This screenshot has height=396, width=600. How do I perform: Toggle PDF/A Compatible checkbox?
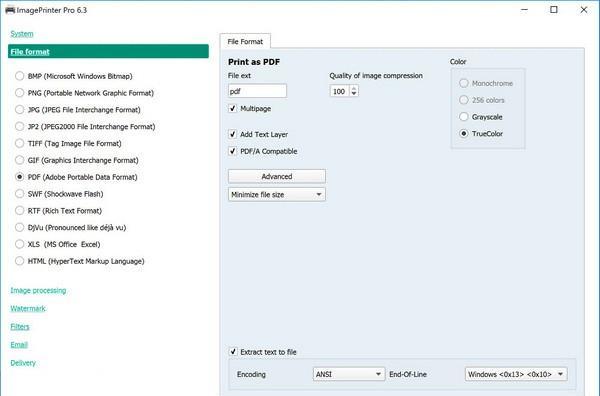click(x=233, y=151)
